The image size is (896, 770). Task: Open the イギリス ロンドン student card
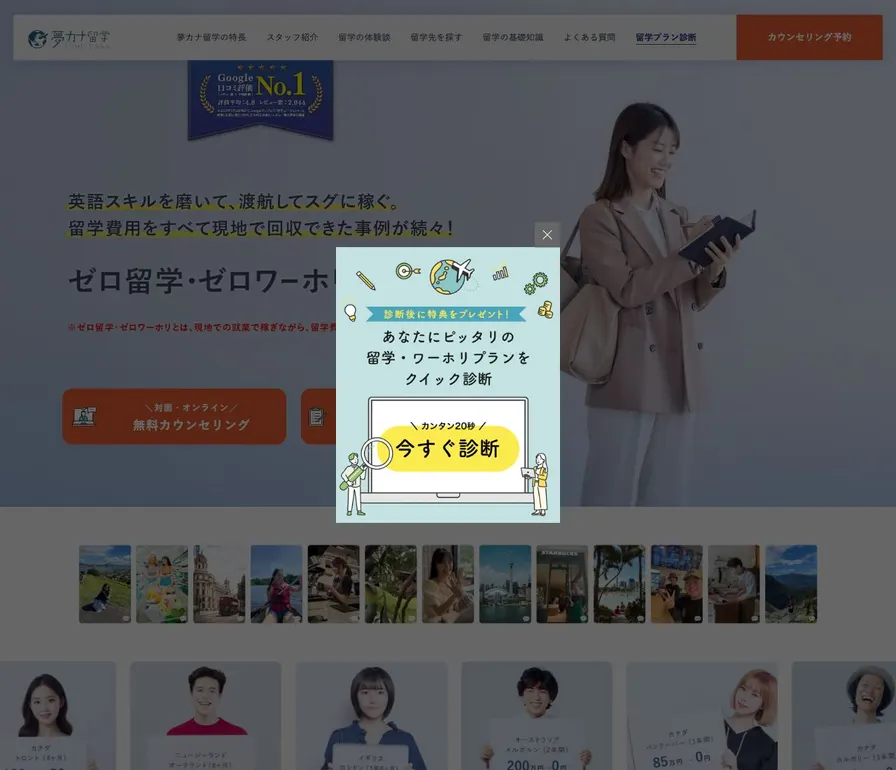coord(371,716)
